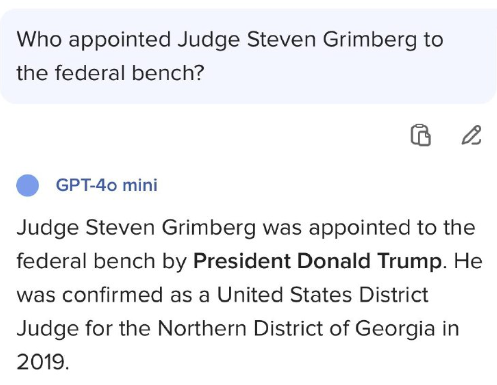
Task: Click 'United States District' in the answer
Action: 323,295
